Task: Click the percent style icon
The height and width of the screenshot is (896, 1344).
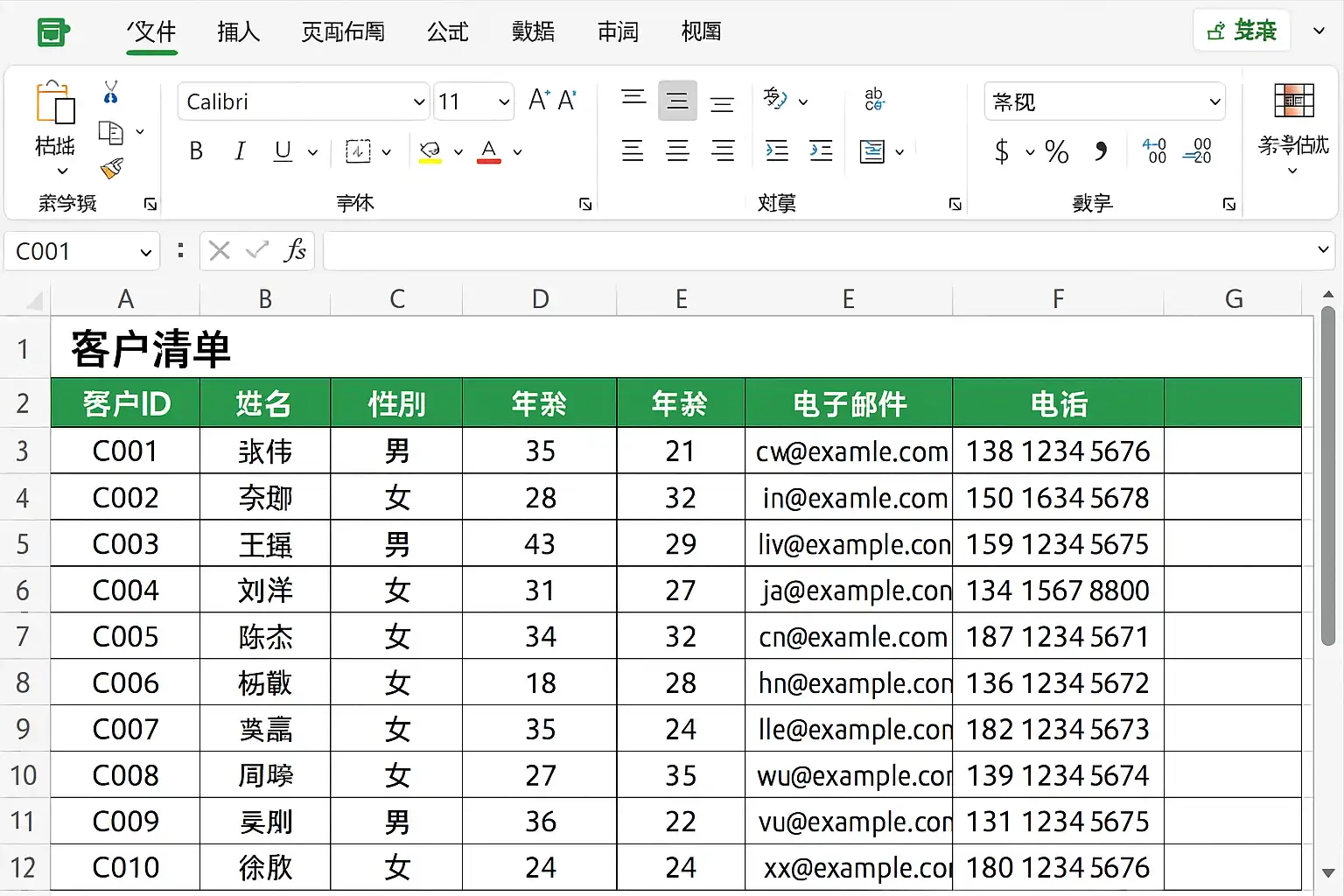Action: (1057, 151)
